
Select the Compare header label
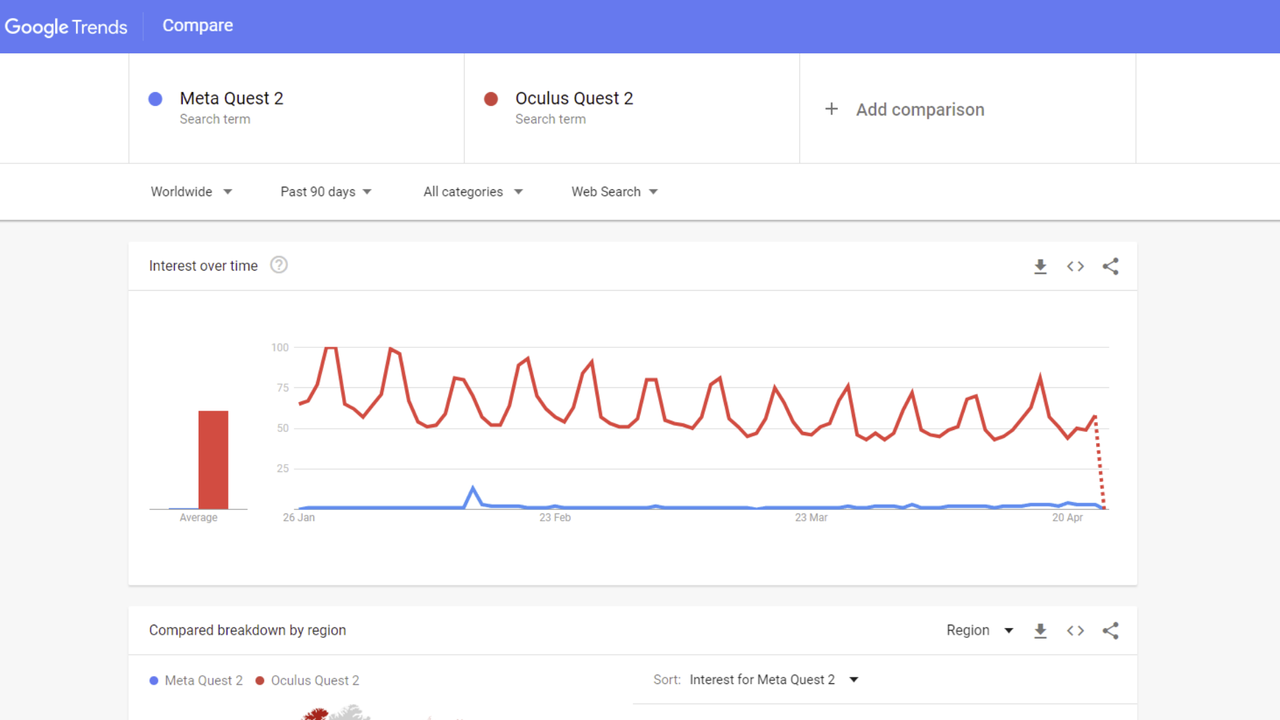pyautogui.click(x=198, y=26)
